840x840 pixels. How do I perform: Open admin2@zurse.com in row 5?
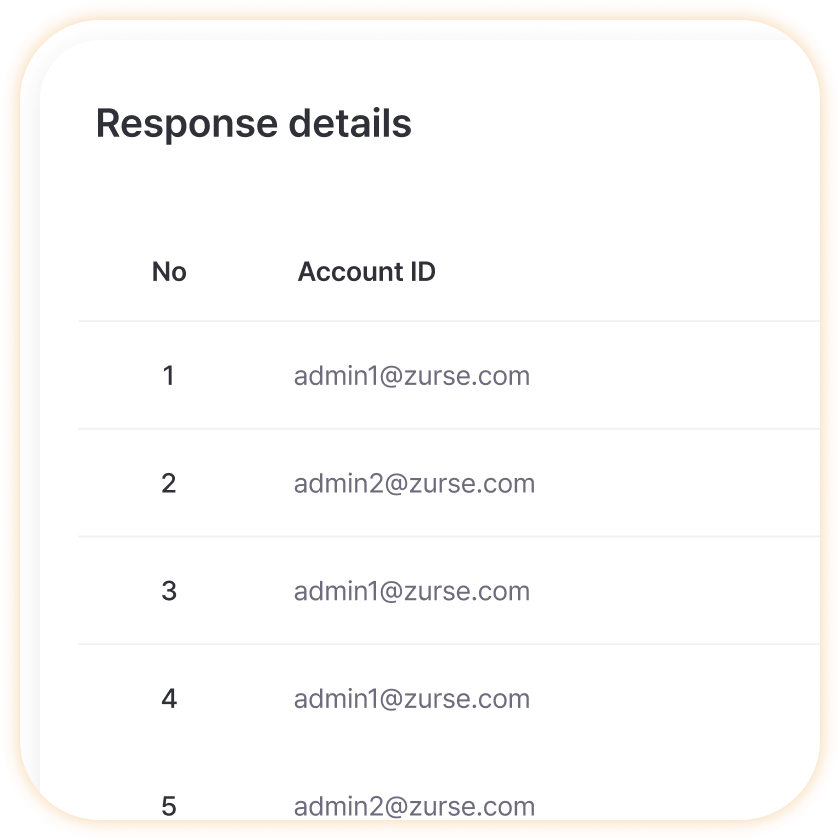(x=414, y=806)
